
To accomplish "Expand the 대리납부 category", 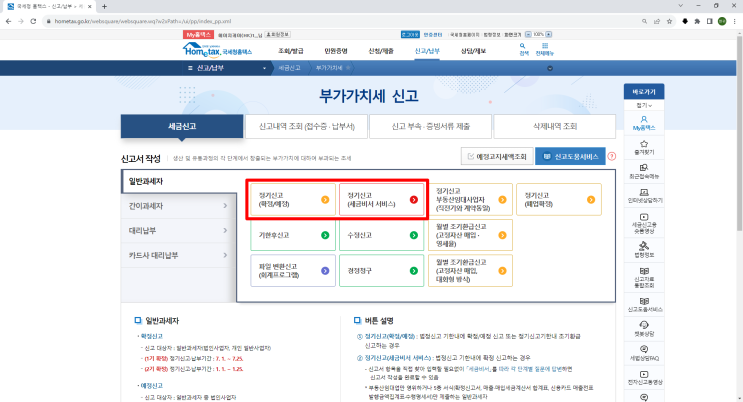I will (179, 230).
